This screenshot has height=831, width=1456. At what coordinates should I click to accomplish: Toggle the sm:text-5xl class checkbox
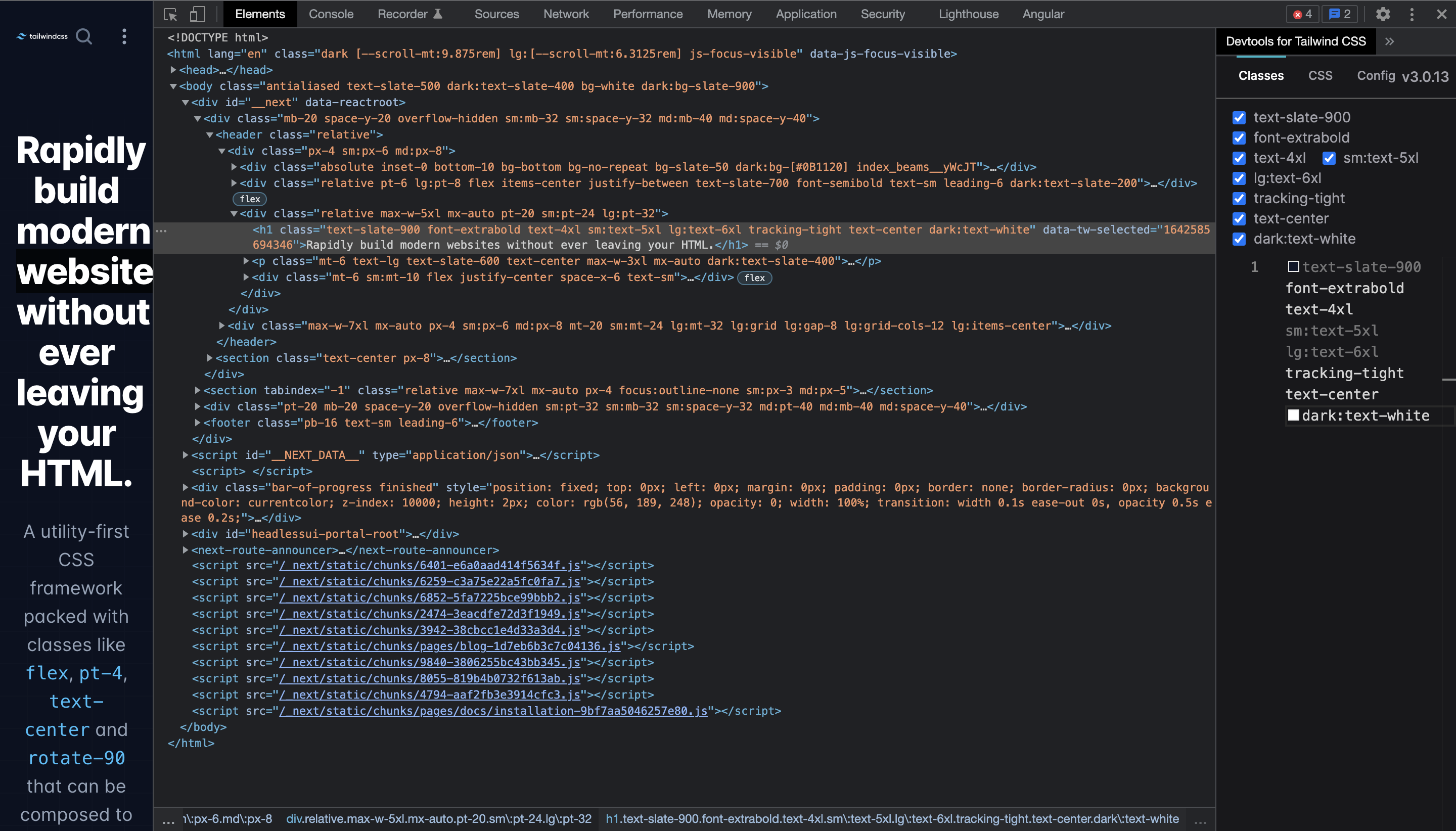point(1329,158)
